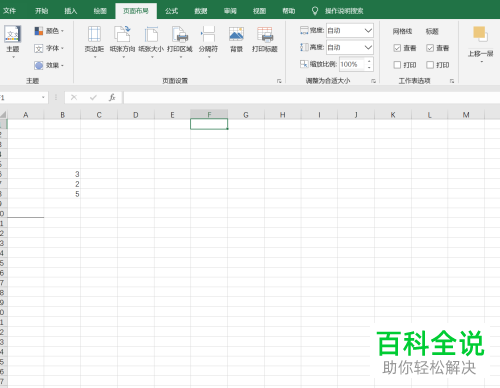This screenshot has height=388, width=500.
Task: Increase the 缩放比例 scale value
Action: coord(369,61)
